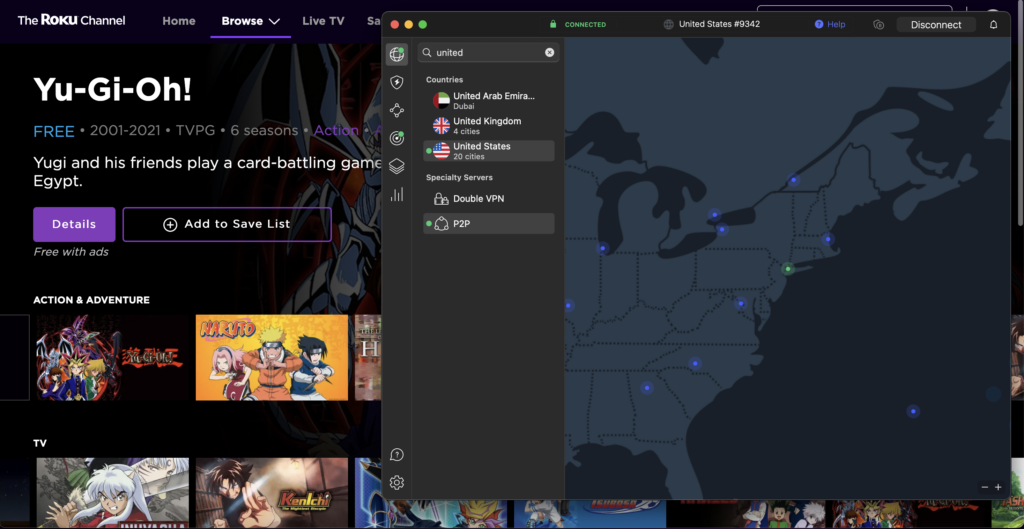The image size is (1024, 529).
Task: Open the server map globe sidebar icon
Action: click(396, 54)
